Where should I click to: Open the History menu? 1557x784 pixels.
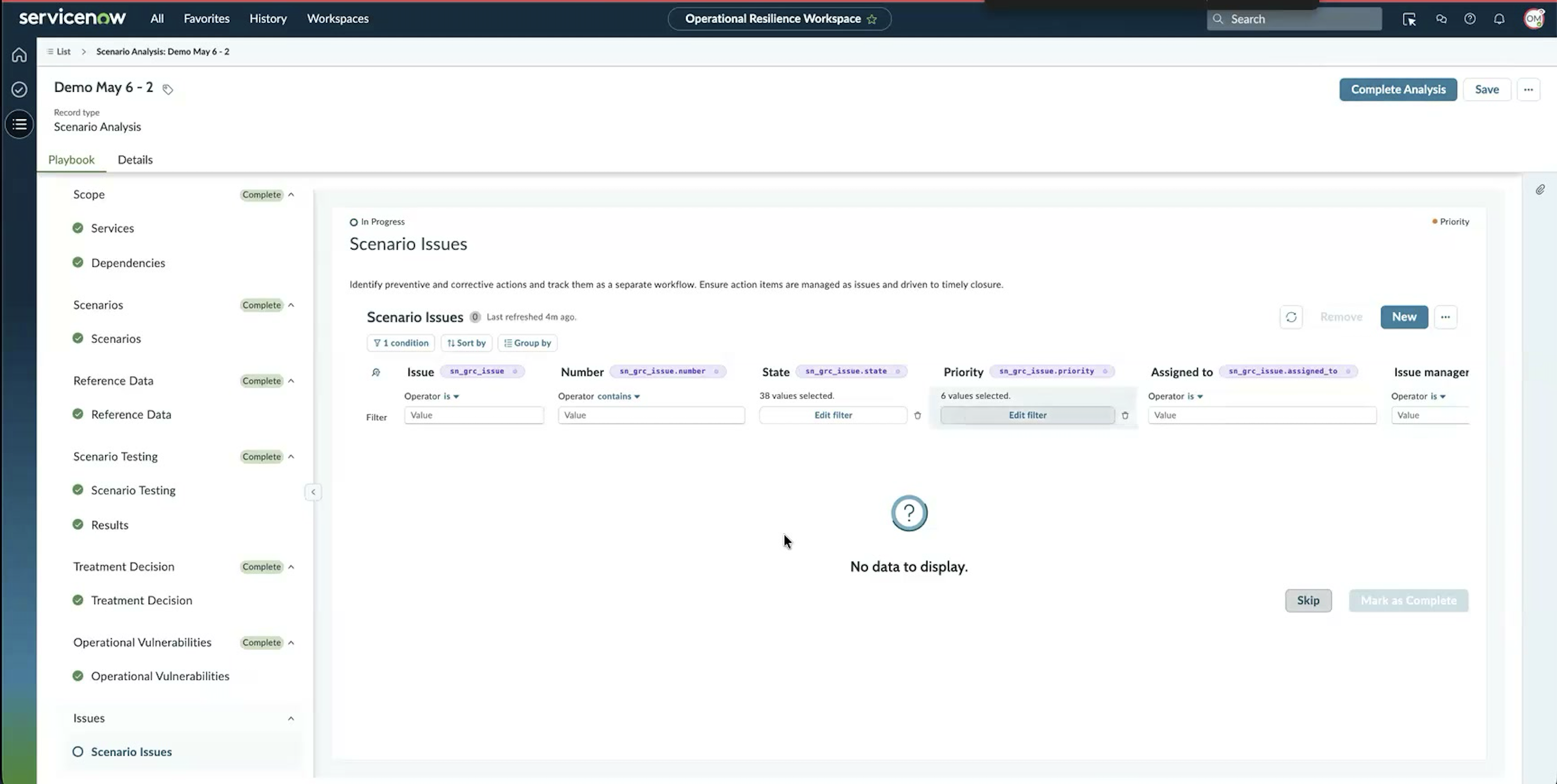pyautogui.click(x=269, y=19)
